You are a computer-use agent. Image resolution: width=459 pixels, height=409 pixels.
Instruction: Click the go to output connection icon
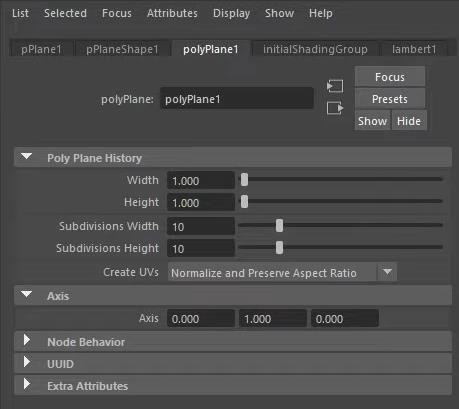coord(335,108)
